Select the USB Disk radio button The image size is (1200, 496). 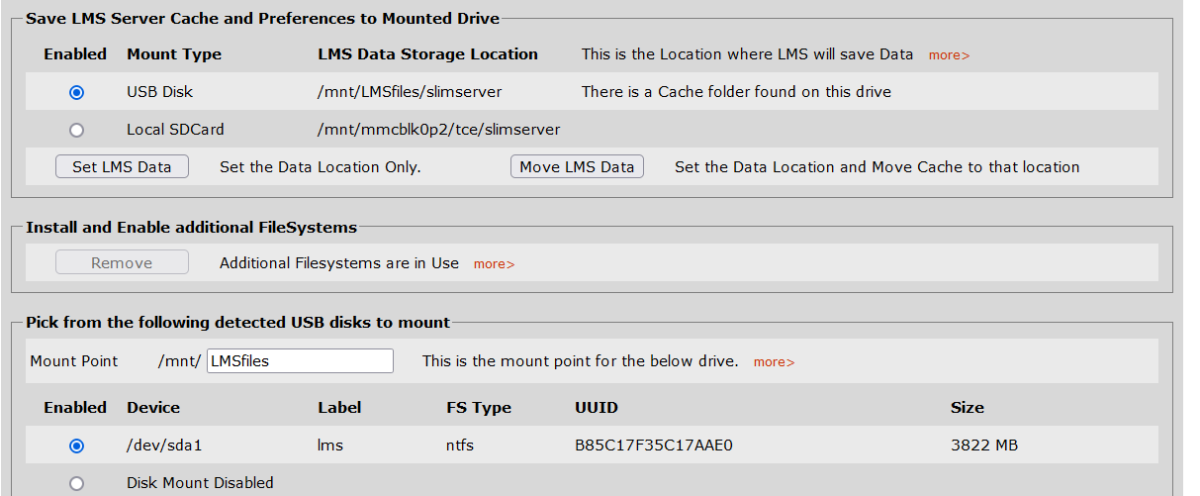(x=76, y=92)
